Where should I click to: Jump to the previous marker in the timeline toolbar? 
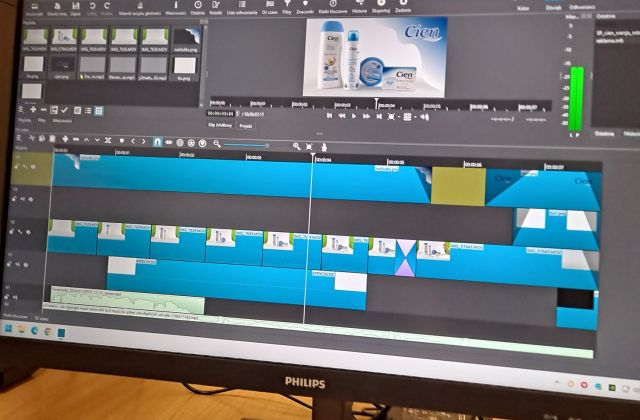click(133, 141)
